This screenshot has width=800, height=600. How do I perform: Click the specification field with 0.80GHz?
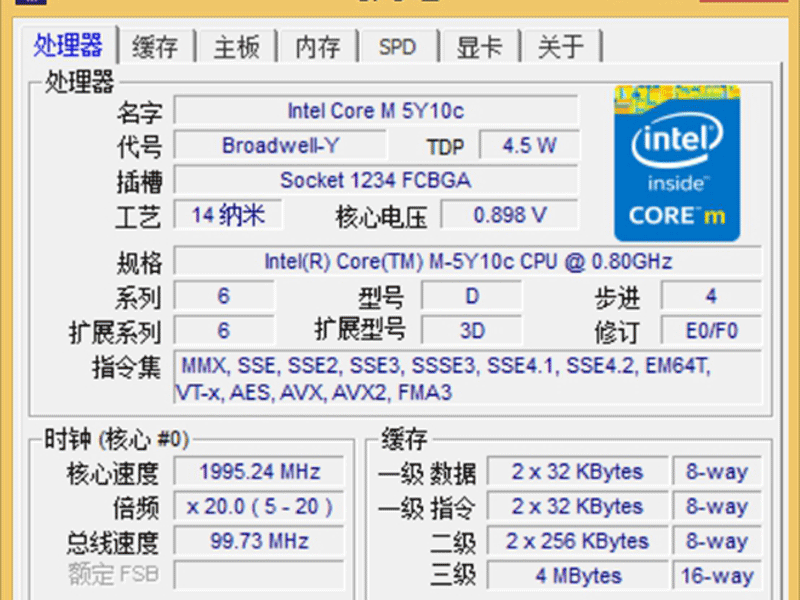pos(468,262)
